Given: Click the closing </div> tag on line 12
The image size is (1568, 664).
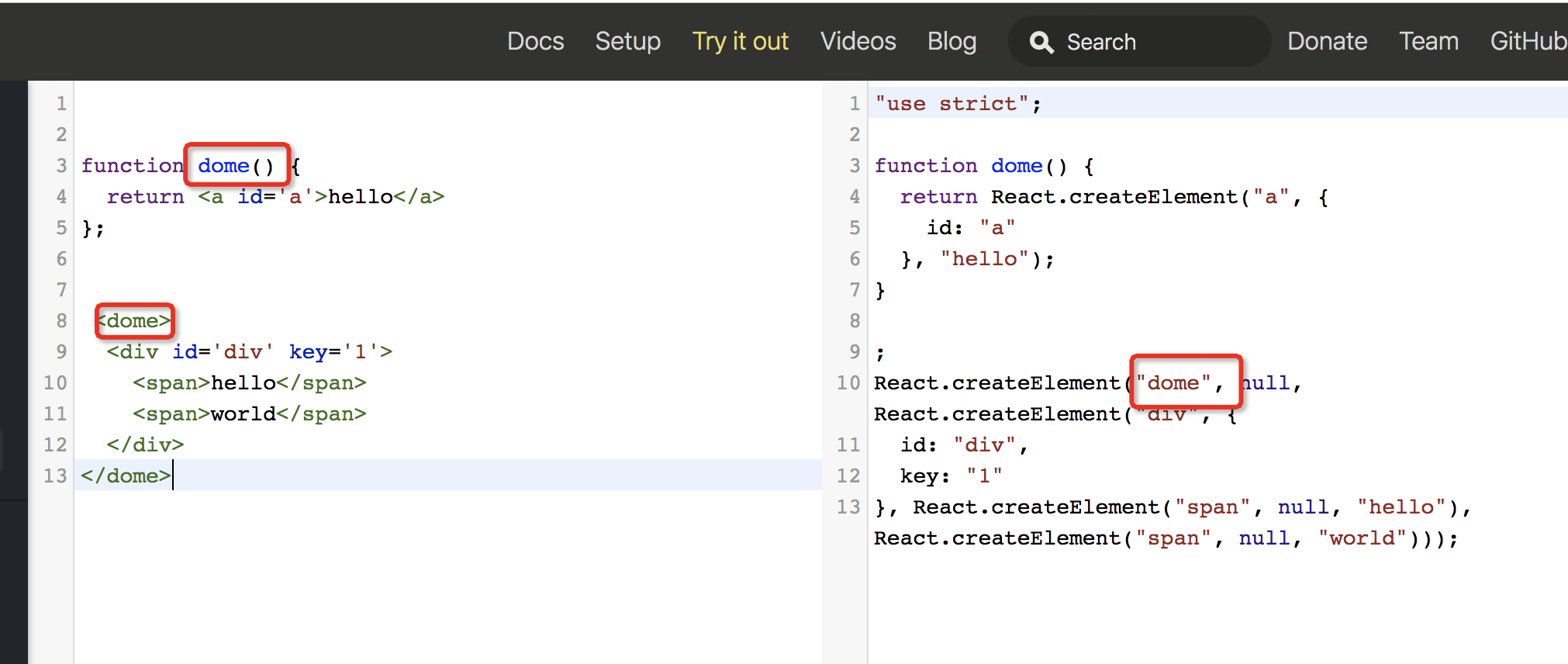Looking at the screenshot, I should (x=146, y=445).
